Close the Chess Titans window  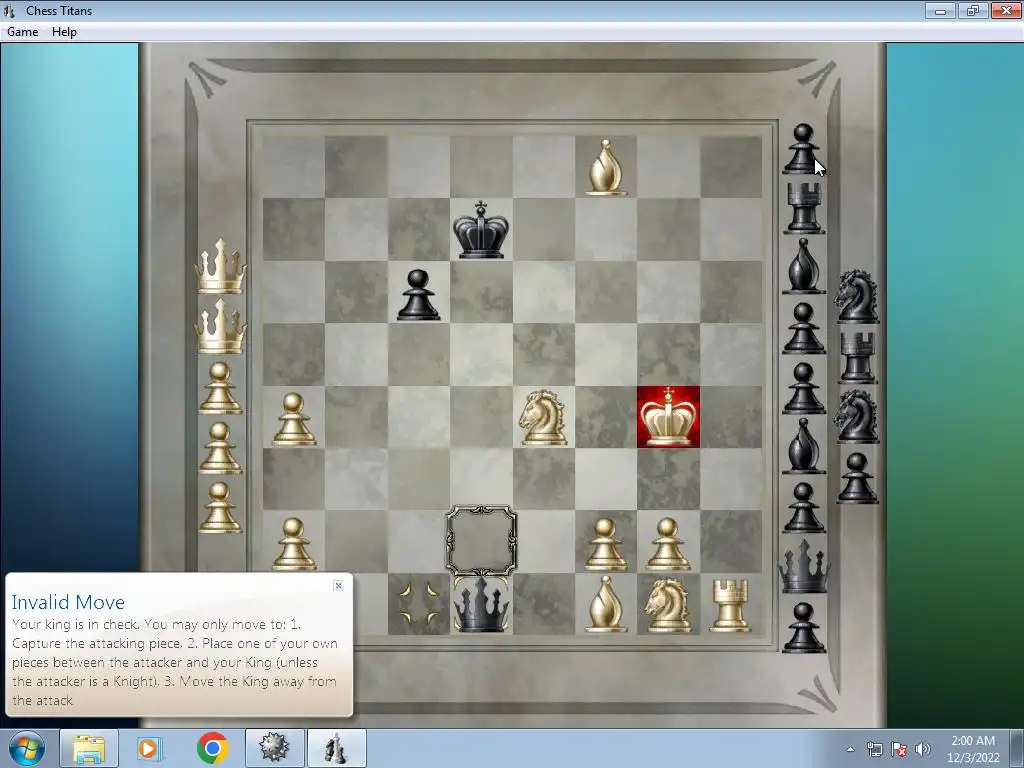coord(1006,10)
